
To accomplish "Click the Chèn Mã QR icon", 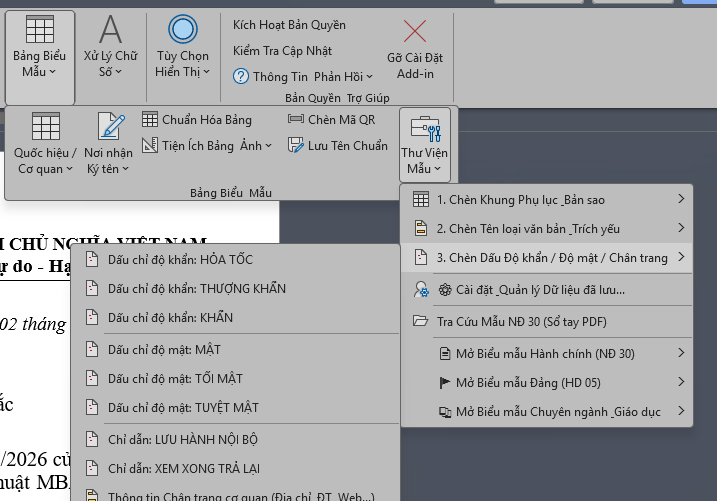I will [295, 119].
